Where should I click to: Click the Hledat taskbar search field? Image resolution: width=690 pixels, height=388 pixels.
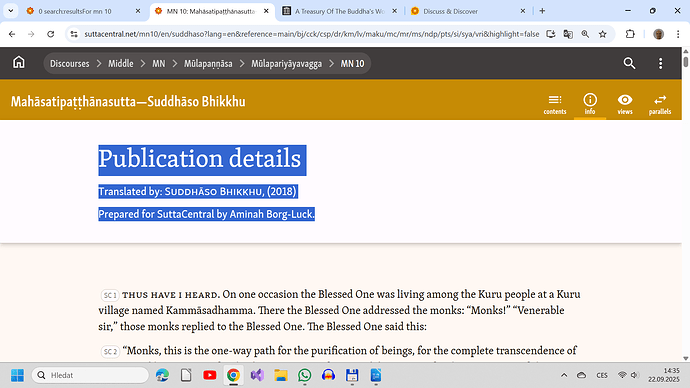click(x=91, y=375)
